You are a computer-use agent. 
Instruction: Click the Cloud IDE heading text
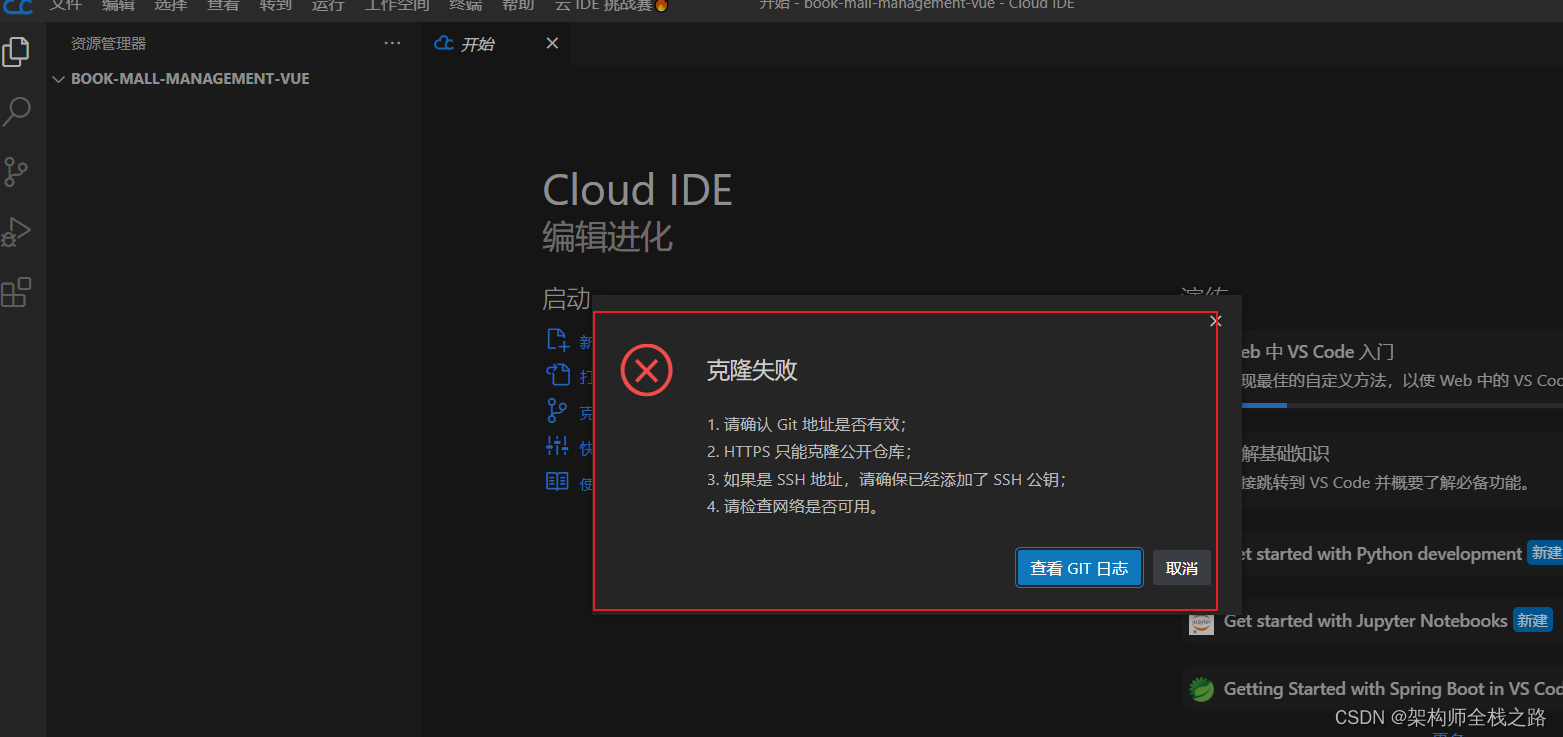637,190
